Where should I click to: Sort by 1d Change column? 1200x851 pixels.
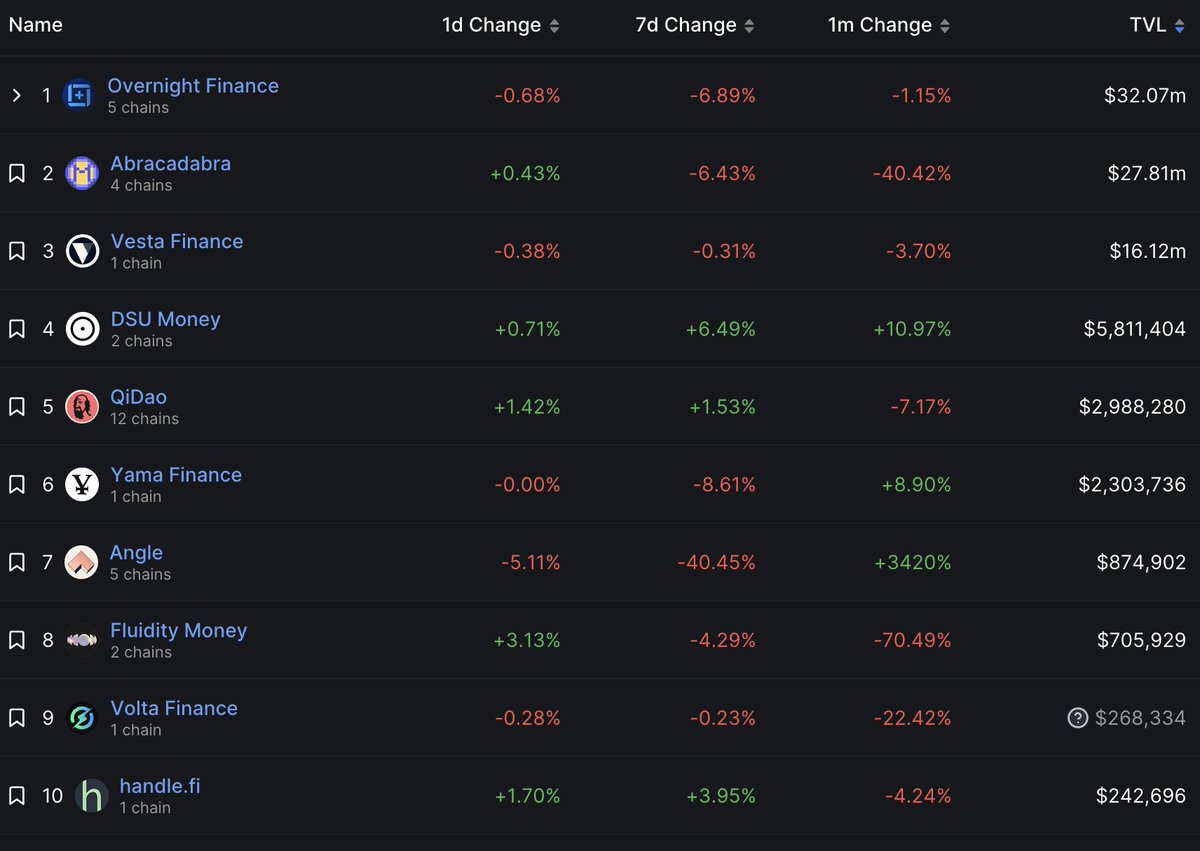tap(501, 25)
